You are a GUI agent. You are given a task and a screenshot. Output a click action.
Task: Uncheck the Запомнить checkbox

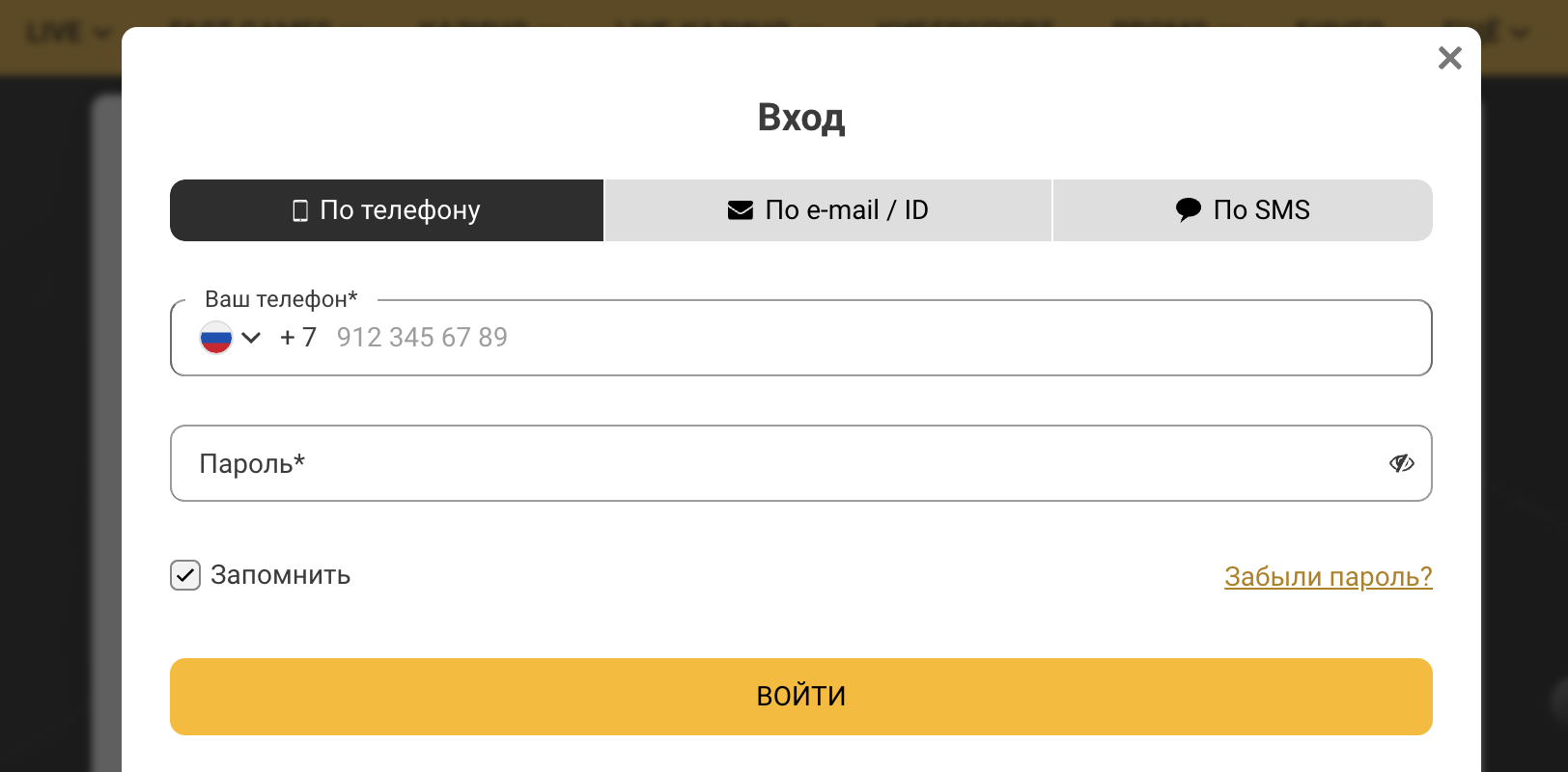pyautogui.click(x=185, y=575)
